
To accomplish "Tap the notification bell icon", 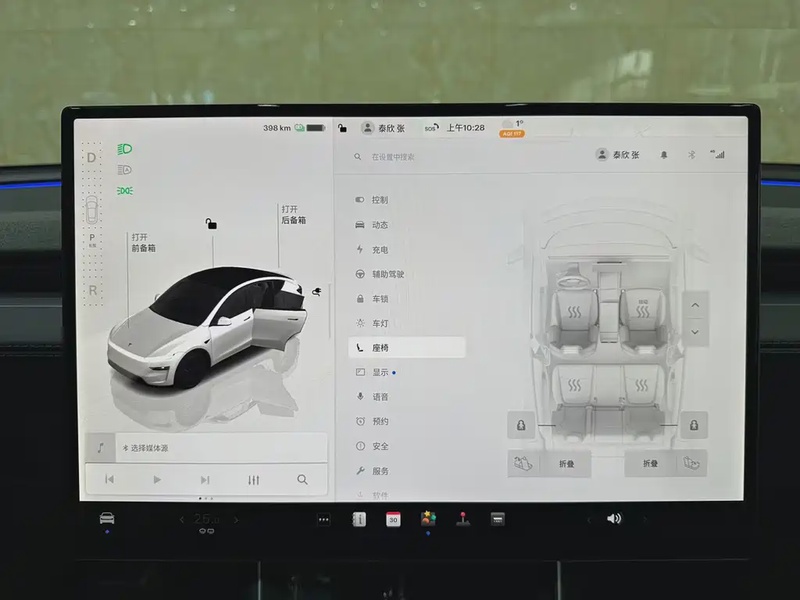I will pos(663,155).
